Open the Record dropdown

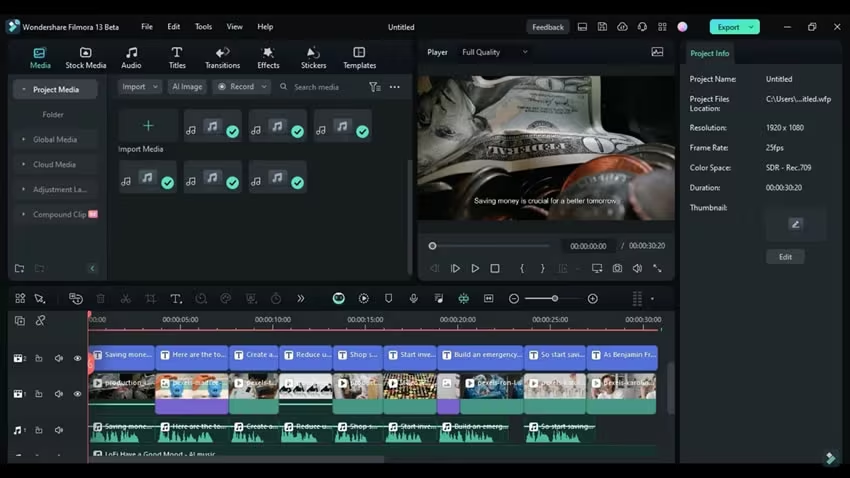(x=242, y=87)
